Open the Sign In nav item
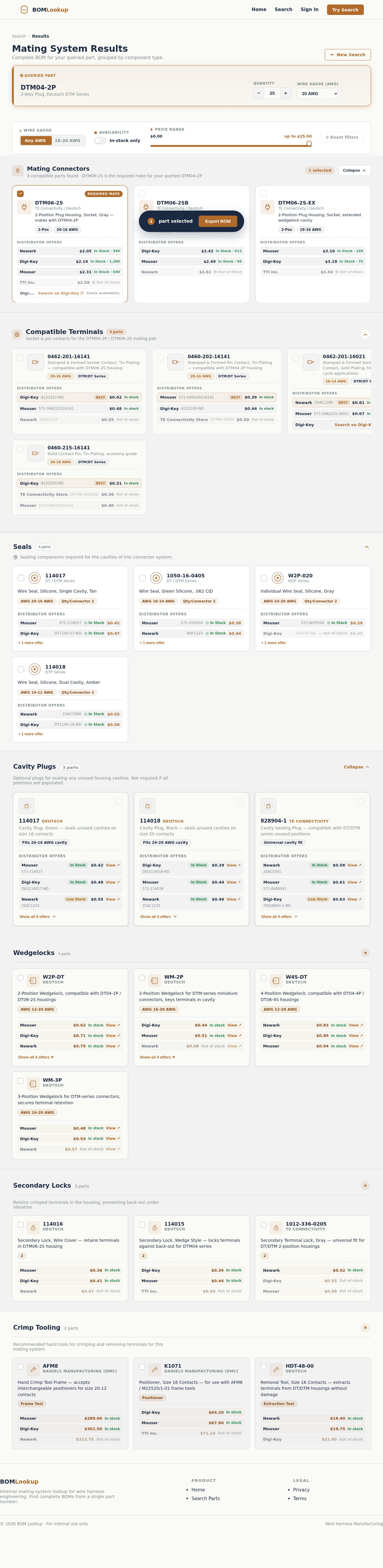 [x=309, y=10]
